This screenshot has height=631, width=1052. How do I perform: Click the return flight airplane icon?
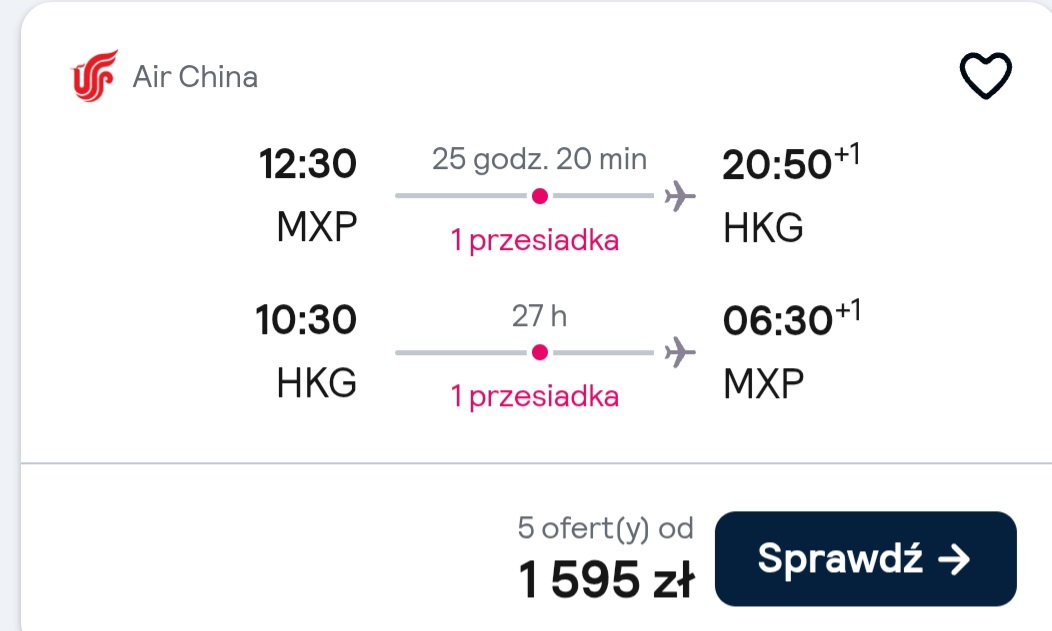(x=680, y=352)
